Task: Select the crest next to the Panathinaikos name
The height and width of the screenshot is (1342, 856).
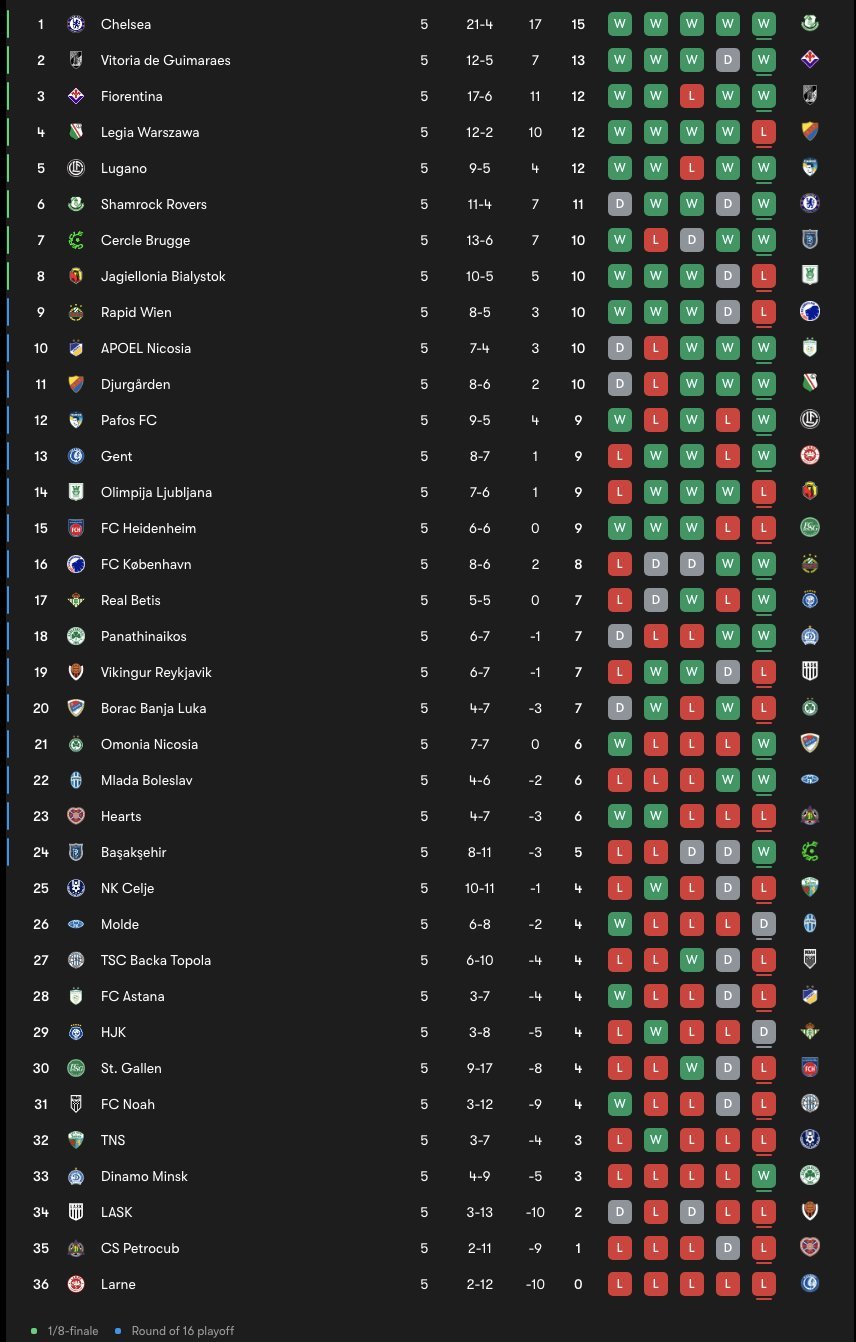Action: 75,636
